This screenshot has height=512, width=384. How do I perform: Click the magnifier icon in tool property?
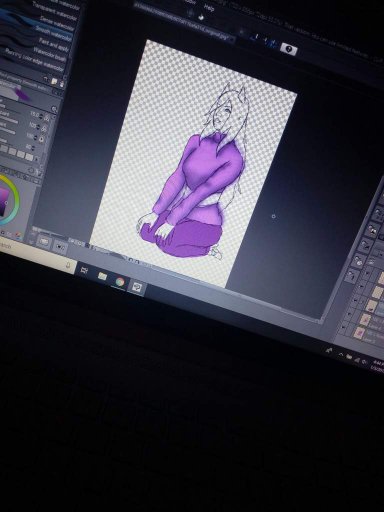coord(54,109)
